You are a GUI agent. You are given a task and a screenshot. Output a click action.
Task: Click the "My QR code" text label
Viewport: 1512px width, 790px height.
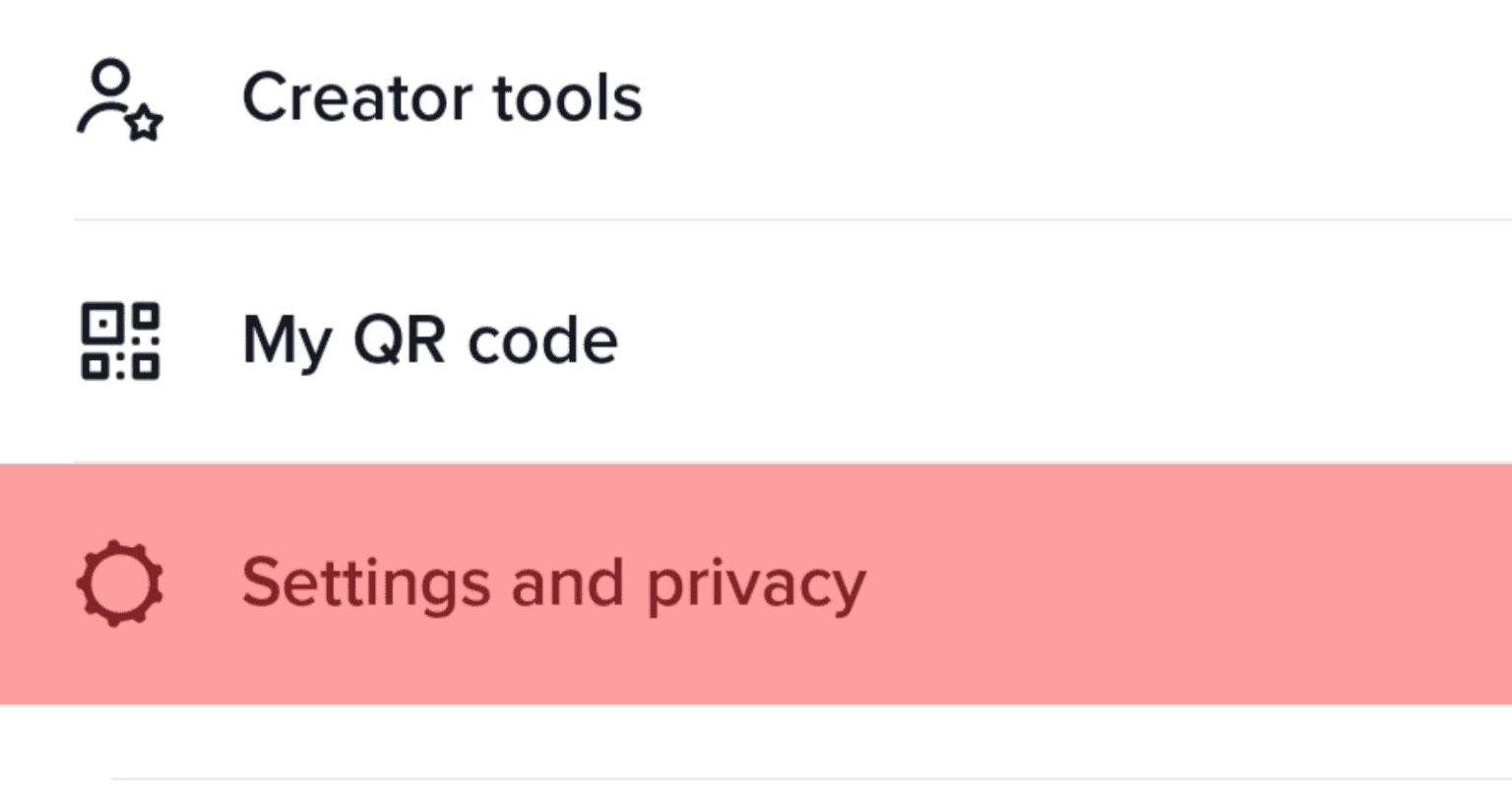point(430,341)
